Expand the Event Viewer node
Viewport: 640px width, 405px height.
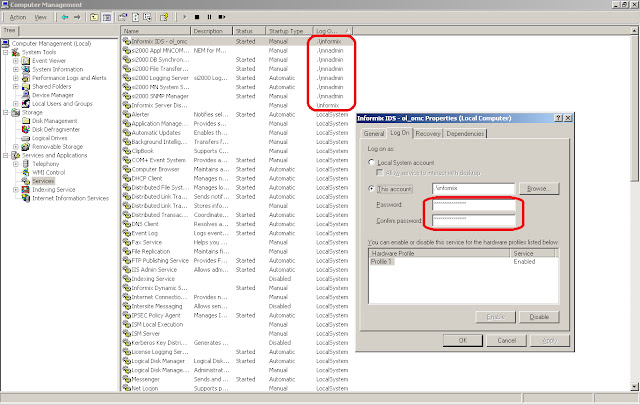tap(16, 61)
